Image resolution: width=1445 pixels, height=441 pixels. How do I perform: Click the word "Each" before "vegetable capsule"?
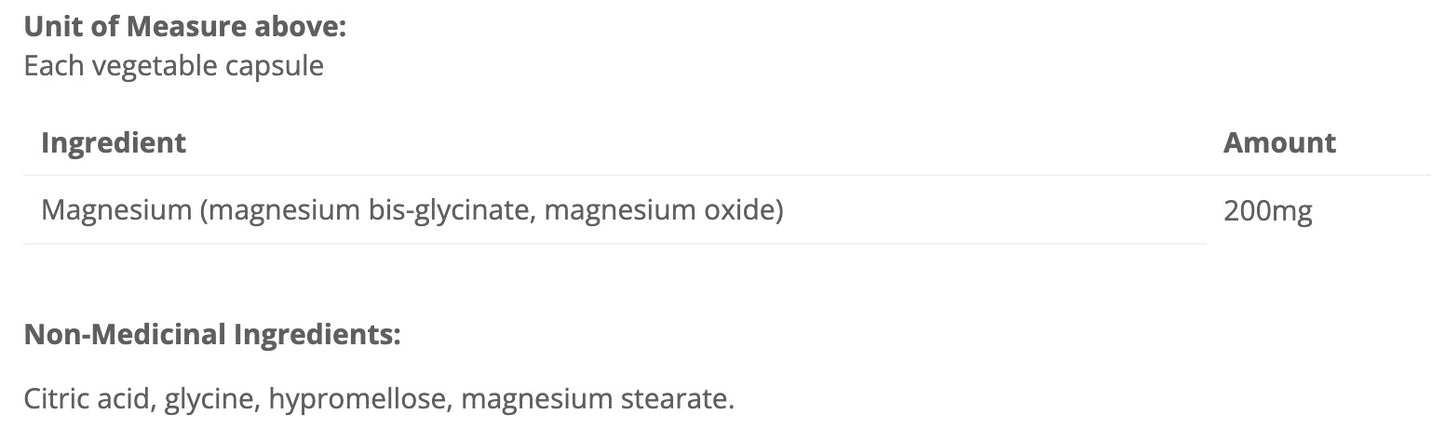(49, 67)
